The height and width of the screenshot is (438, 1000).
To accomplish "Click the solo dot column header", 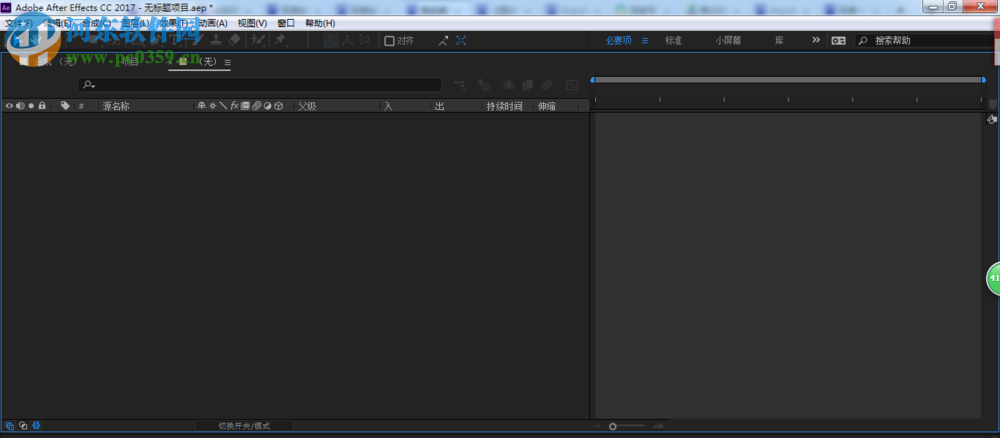I will click(31, 106).
